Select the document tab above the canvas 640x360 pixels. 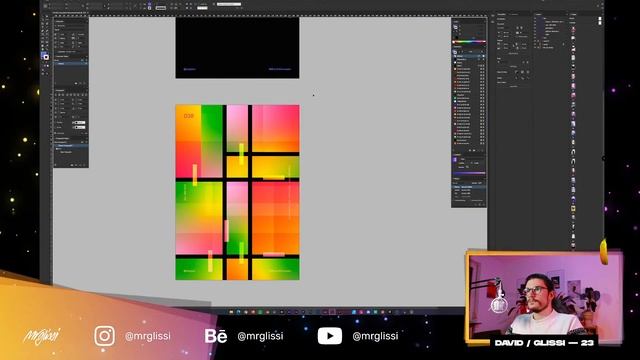[70, 13]
